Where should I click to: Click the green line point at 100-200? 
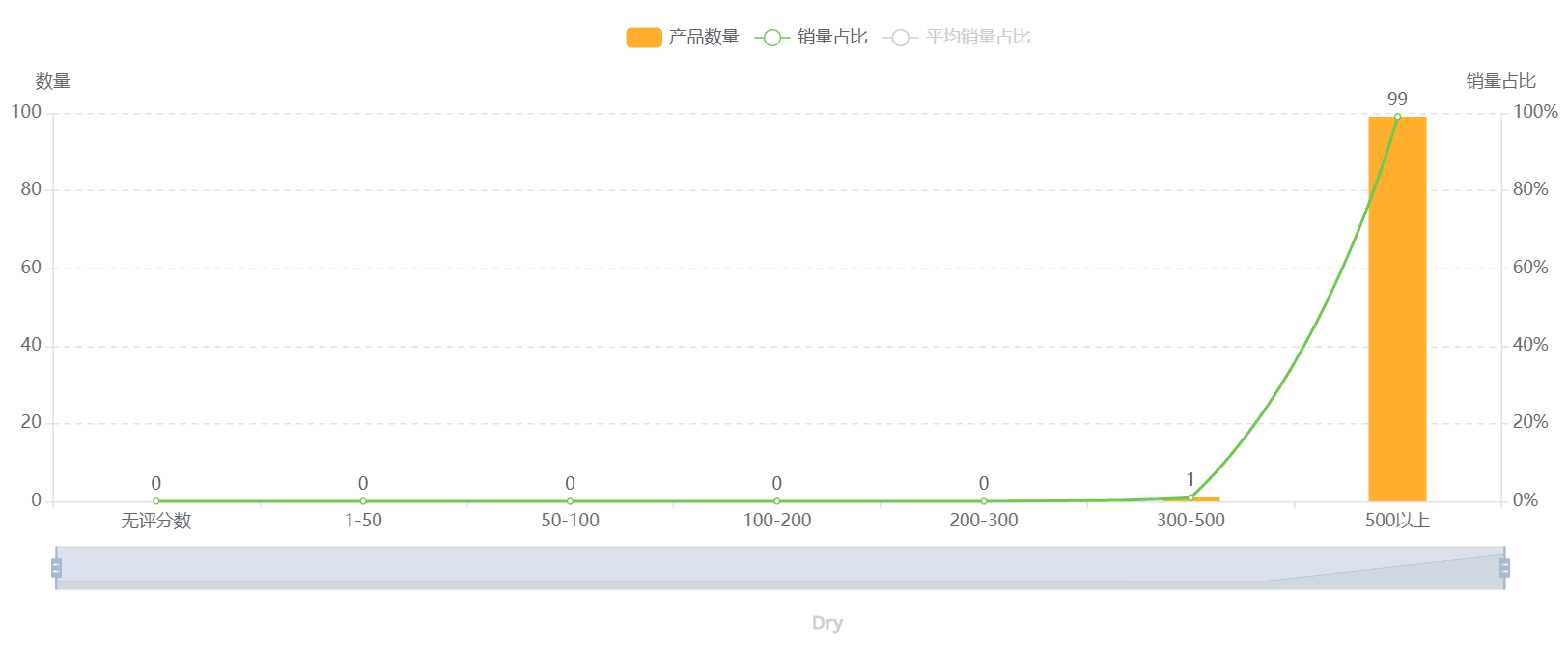point(777,501)
